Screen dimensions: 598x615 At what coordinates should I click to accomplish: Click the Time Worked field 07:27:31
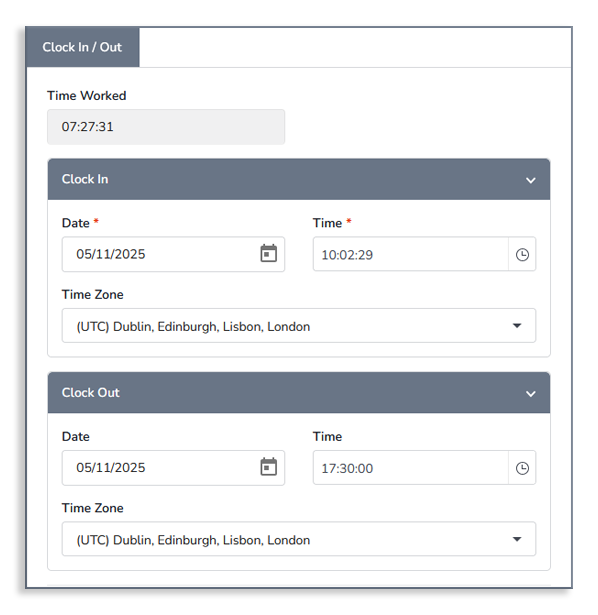pos(166,127)
